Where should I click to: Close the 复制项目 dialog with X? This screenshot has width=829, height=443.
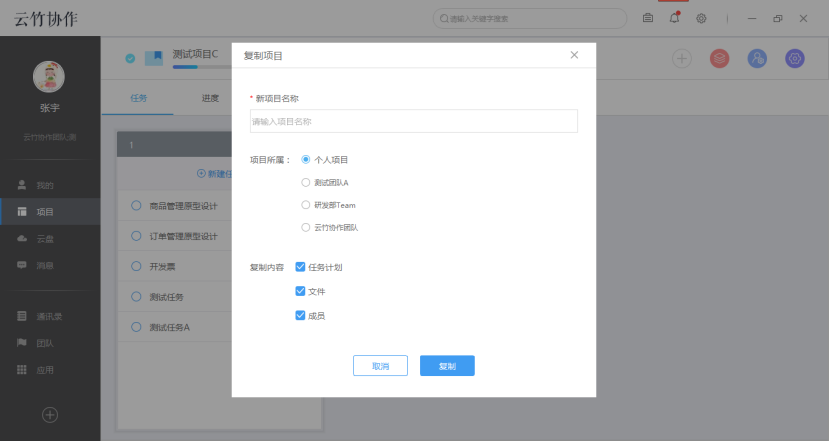click(574, 55)
